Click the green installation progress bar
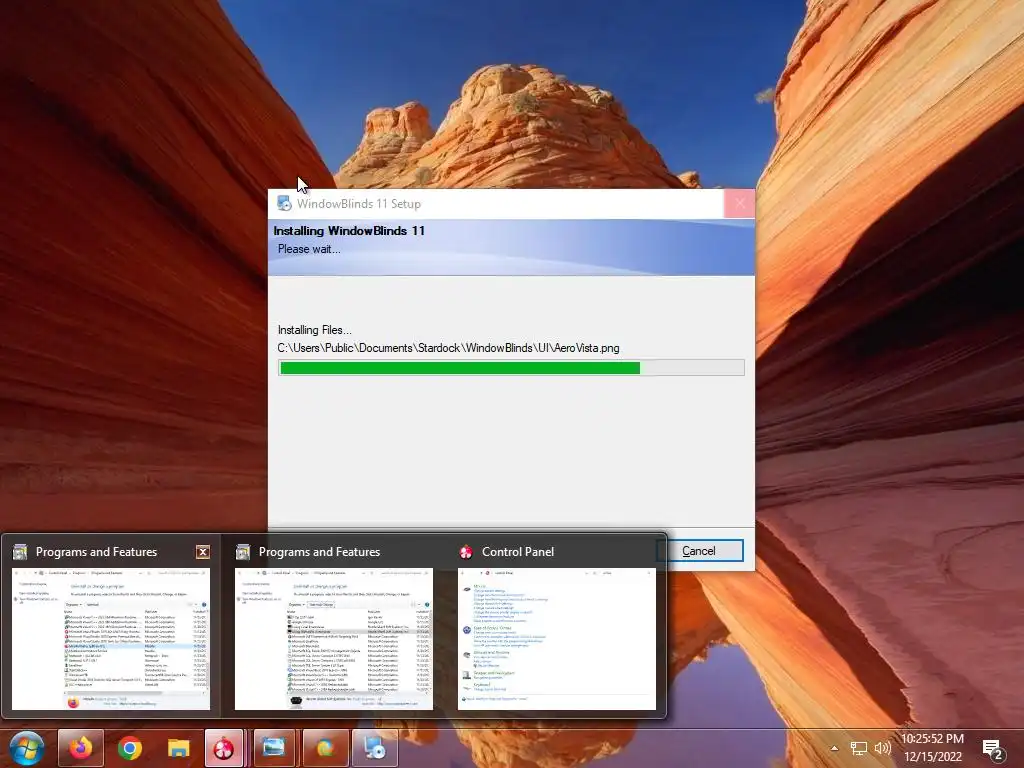The image size is (1024, 768). pos(511,368)
